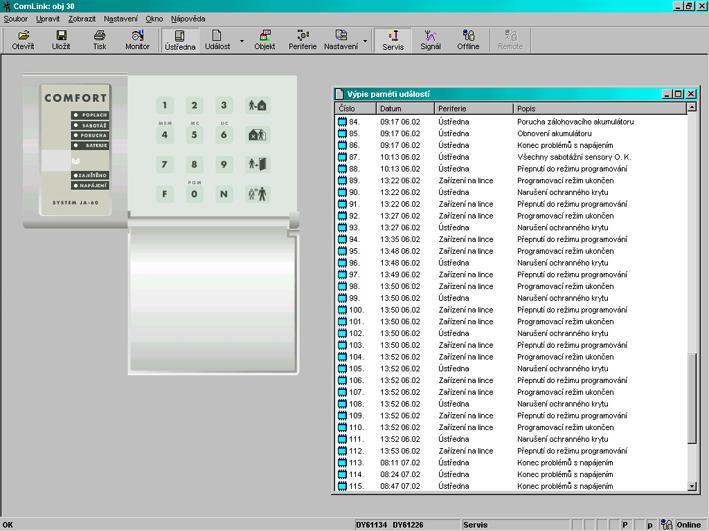This screenshot has width=709, height=531.
Task: Select event number 90.
Action: pyautogui.click(x=354, y=192)
